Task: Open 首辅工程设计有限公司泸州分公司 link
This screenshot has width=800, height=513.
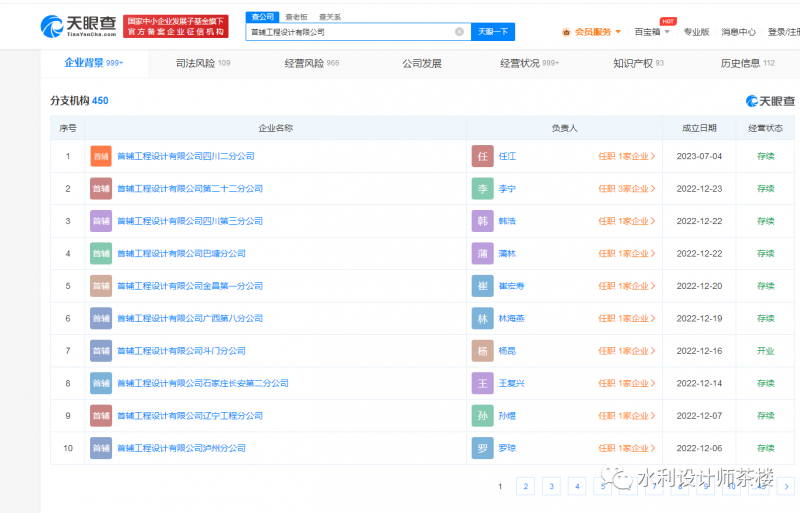Action: tap(181, 448)
